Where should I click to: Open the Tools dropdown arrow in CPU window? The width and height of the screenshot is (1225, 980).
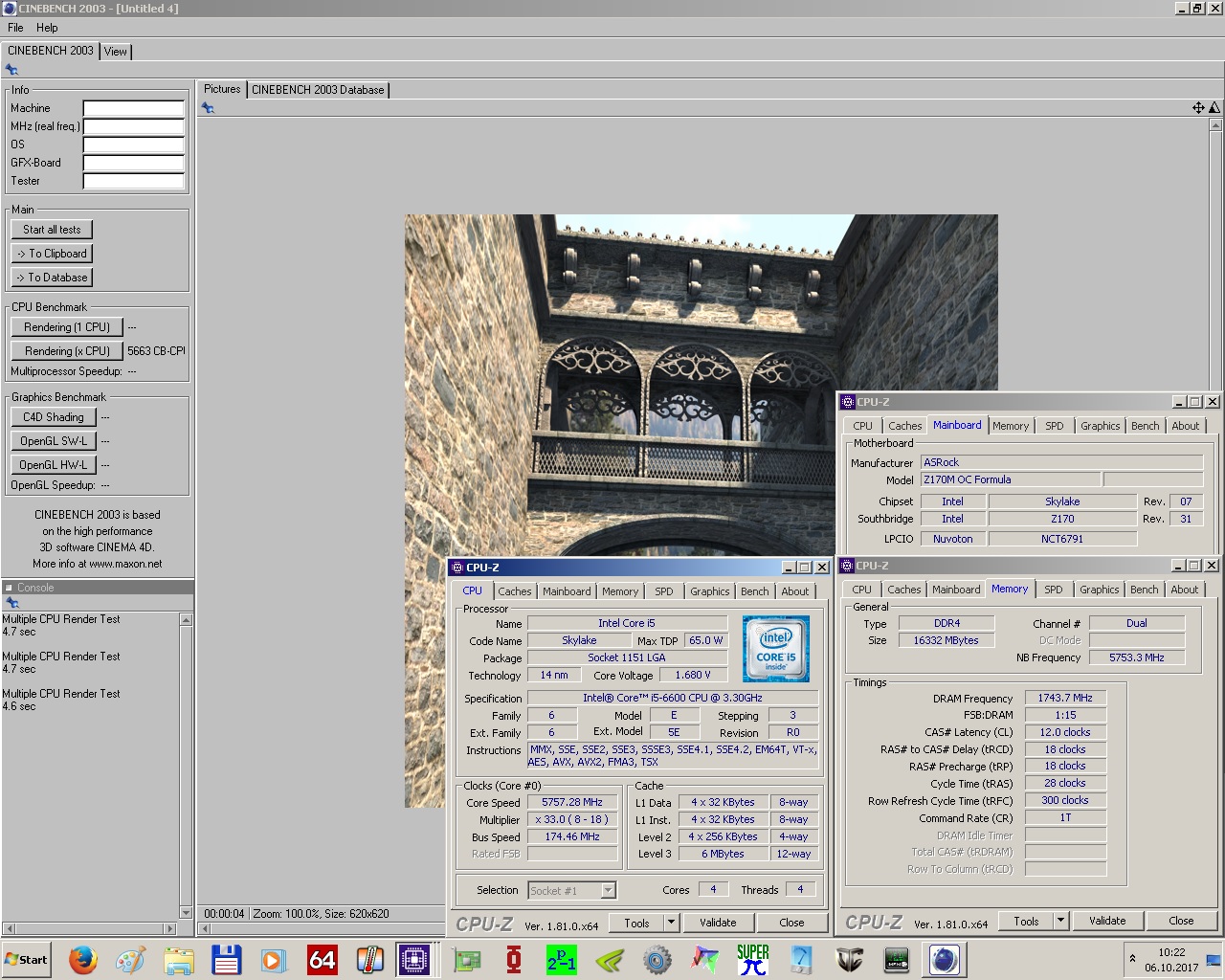672,923
